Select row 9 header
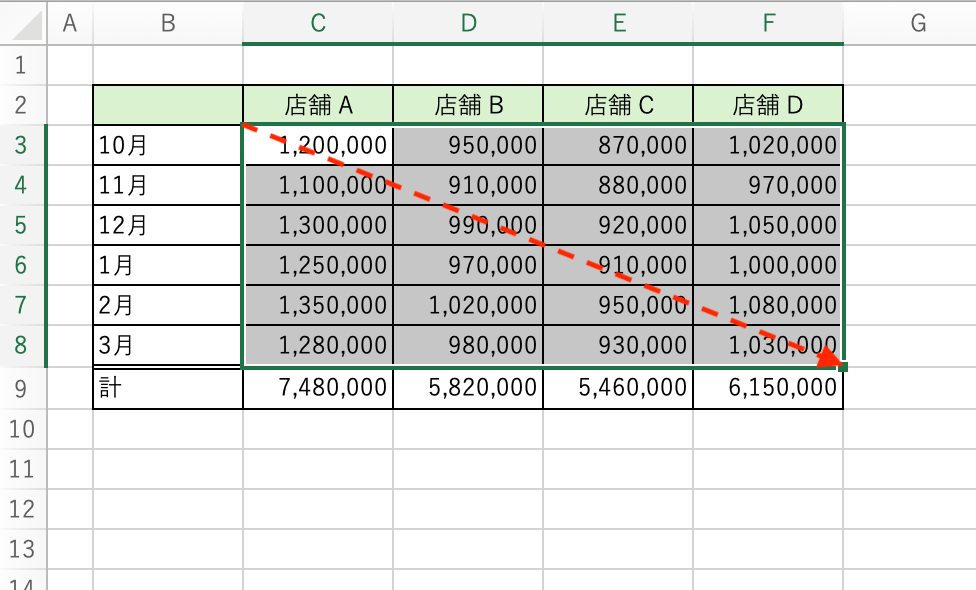This screenshot has width=976, height=590. (22, 388)
